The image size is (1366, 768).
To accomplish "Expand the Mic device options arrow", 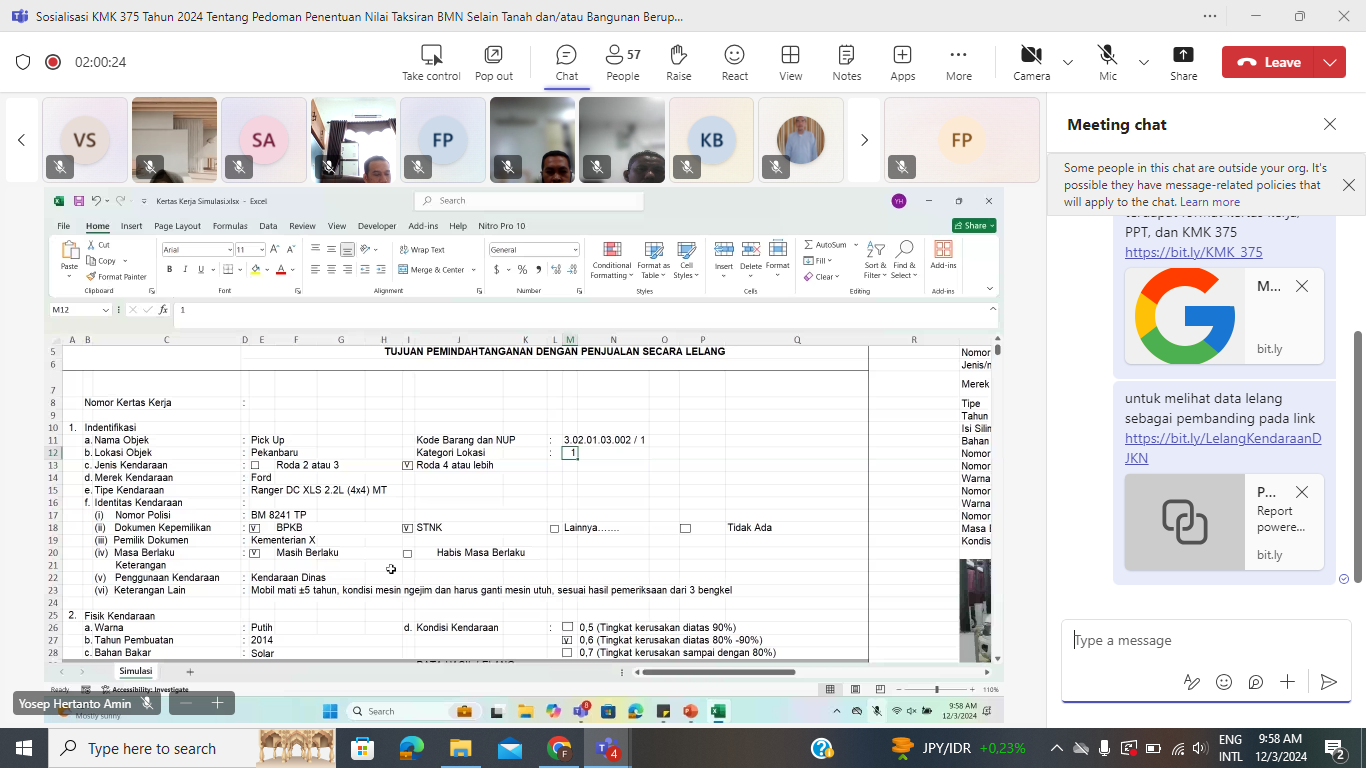I will (1144, 62).
